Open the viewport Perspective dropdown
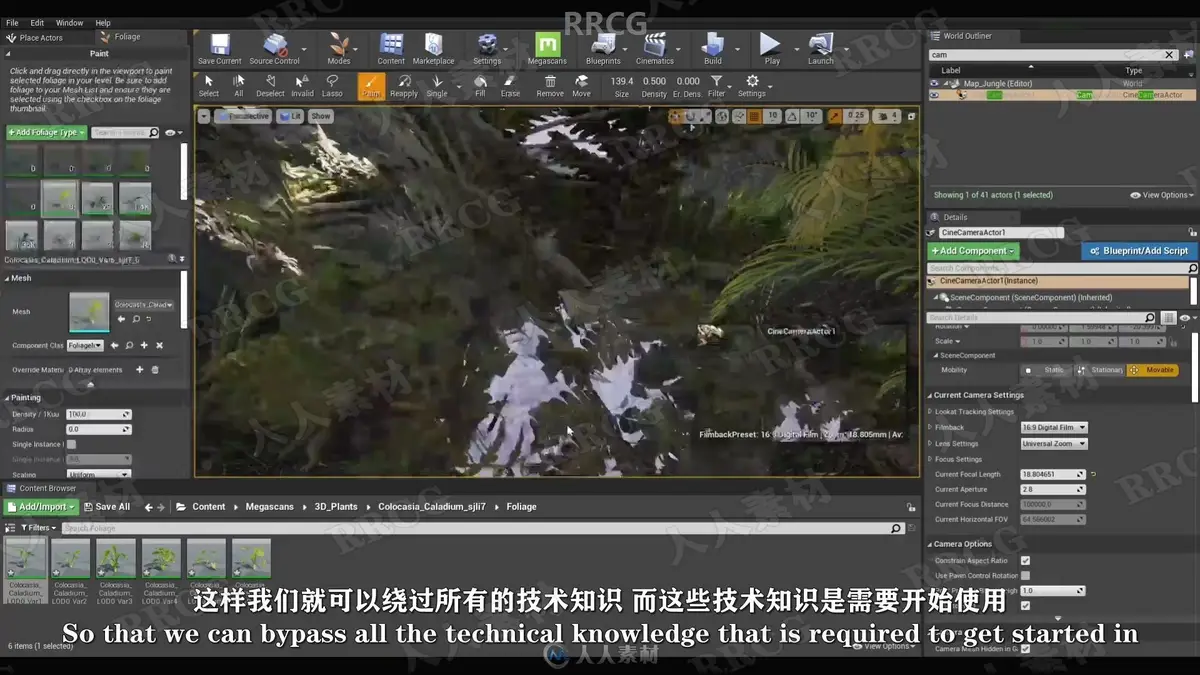Image resolution: width=1200 pixels, height=675 pixels. (x=242, y=116)
